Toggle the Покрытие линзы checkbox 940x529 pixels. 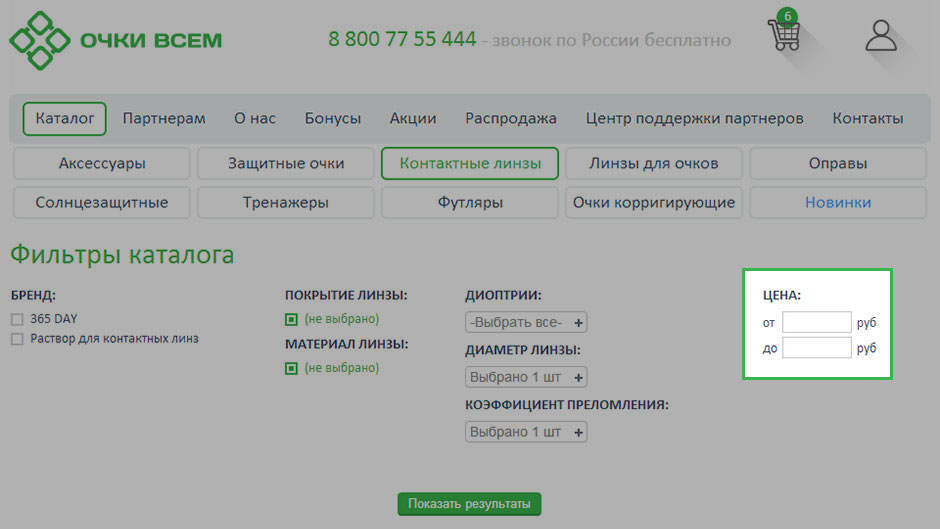[291, 319]
